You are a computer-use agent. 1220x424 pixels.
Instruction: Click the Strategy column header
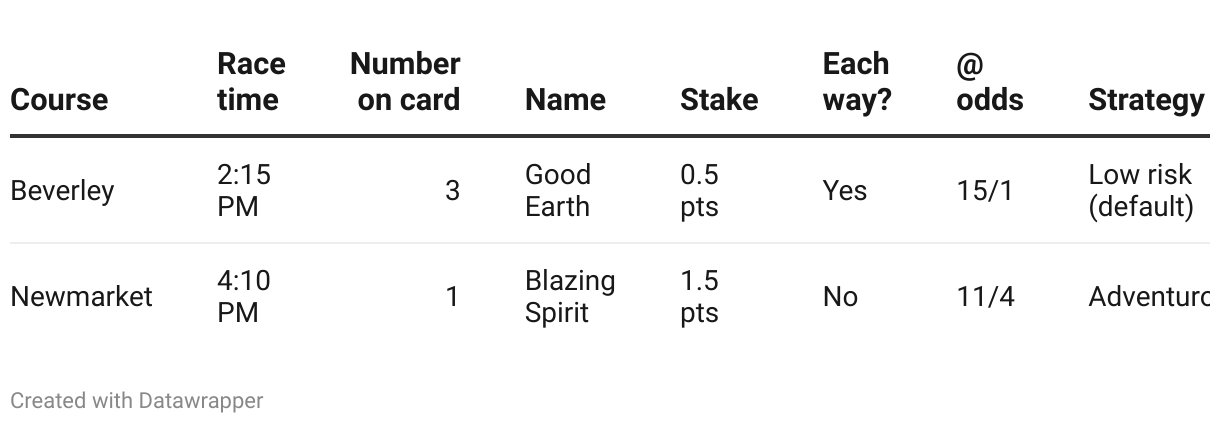coord(1146,100)
